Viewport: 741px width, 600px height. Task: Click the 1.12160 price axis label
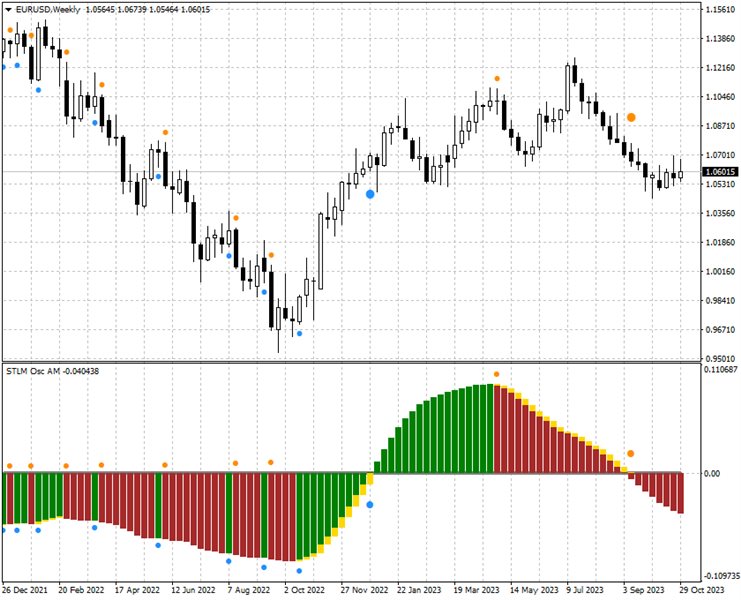tap(720, 68)
